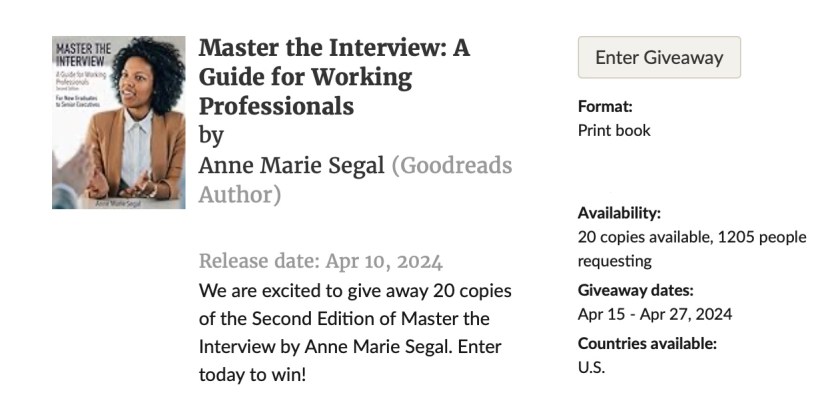
Task: Click the book cover thumbnail image
Action: (118, 122)
